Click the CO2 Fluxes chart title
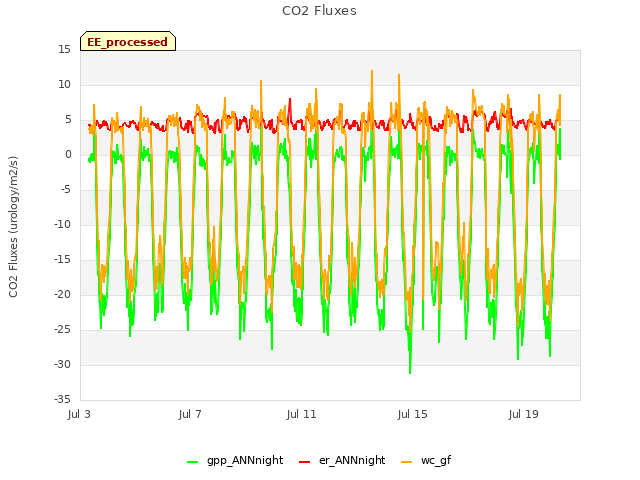Viewport: 640px width, 480px height. [319, 11]
